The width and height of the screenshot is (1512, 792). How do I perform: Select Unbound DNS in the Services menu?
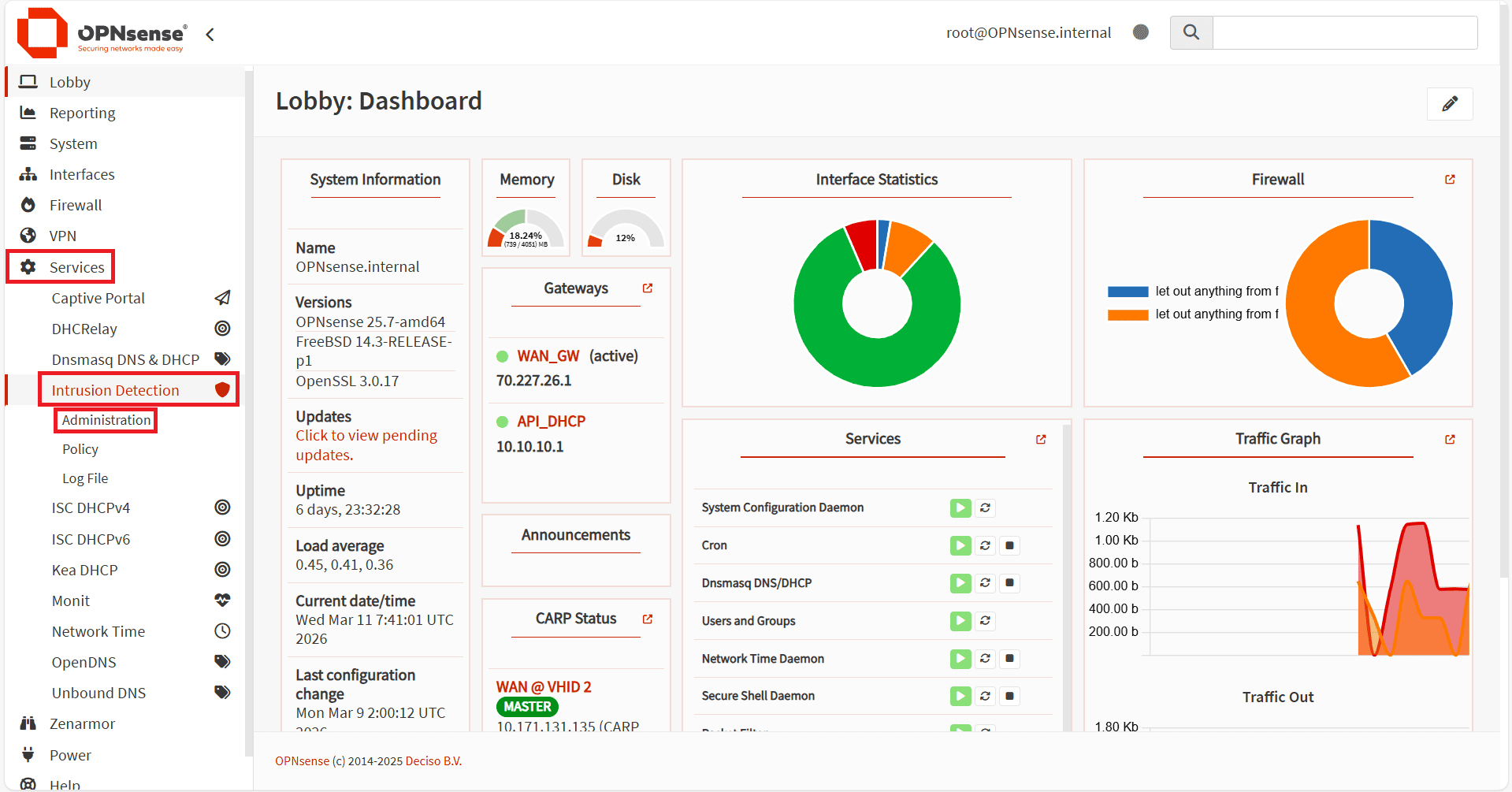[x=98, y=693]
